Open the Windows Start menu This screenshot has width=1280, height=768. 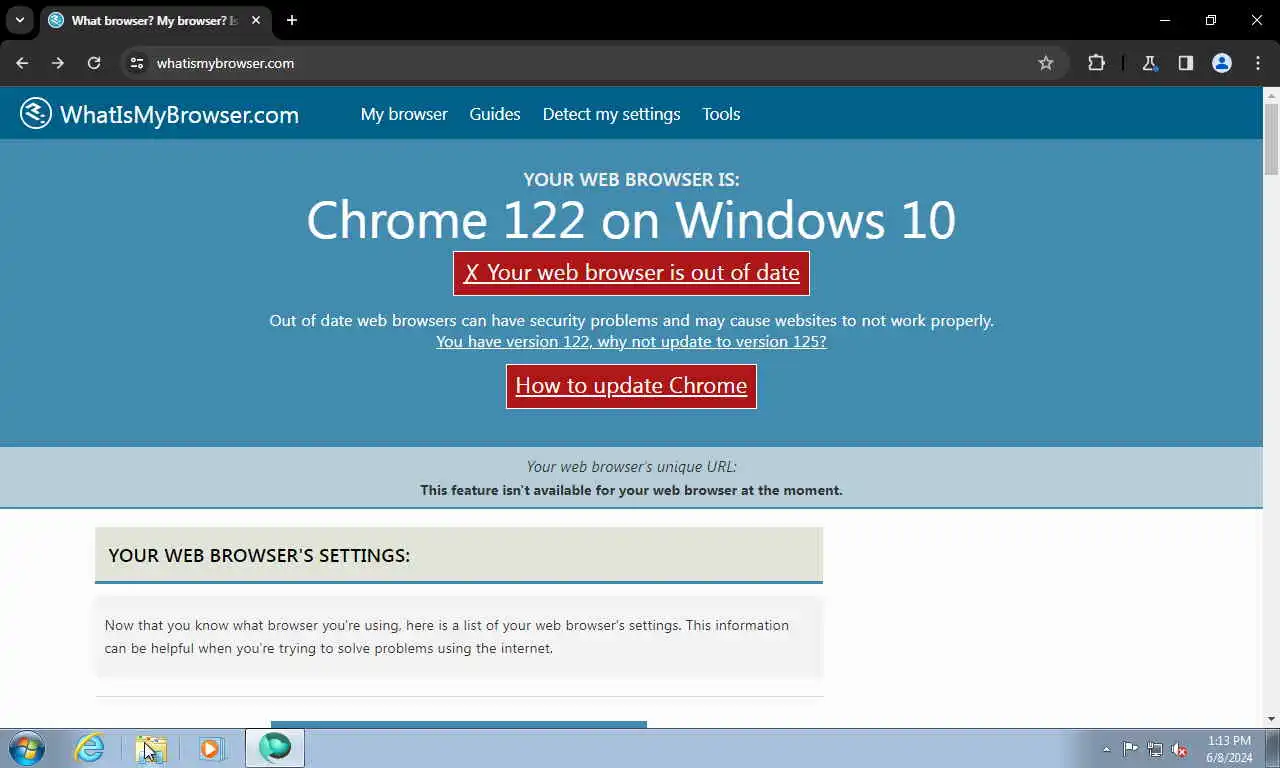pos(27,748)
